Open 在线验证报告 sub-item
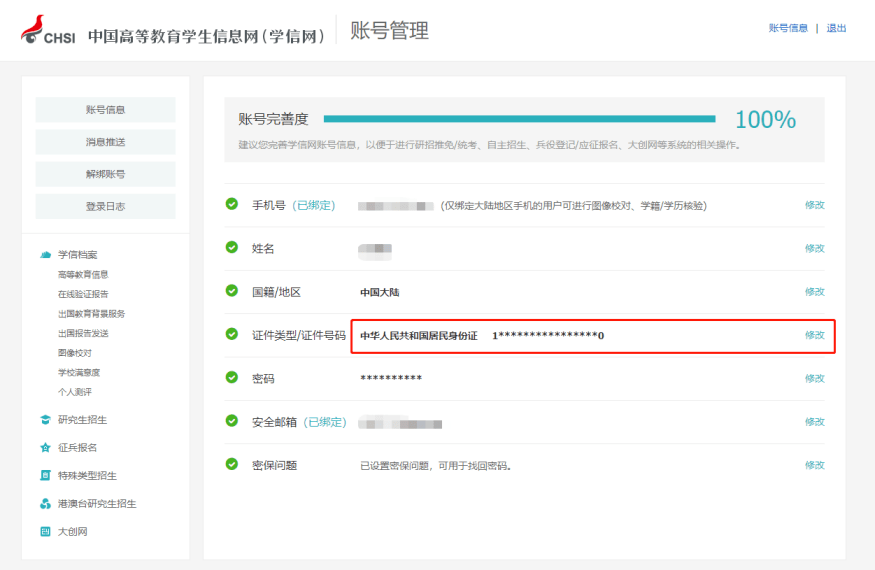875x570 pixels. (x=83, y=293)
